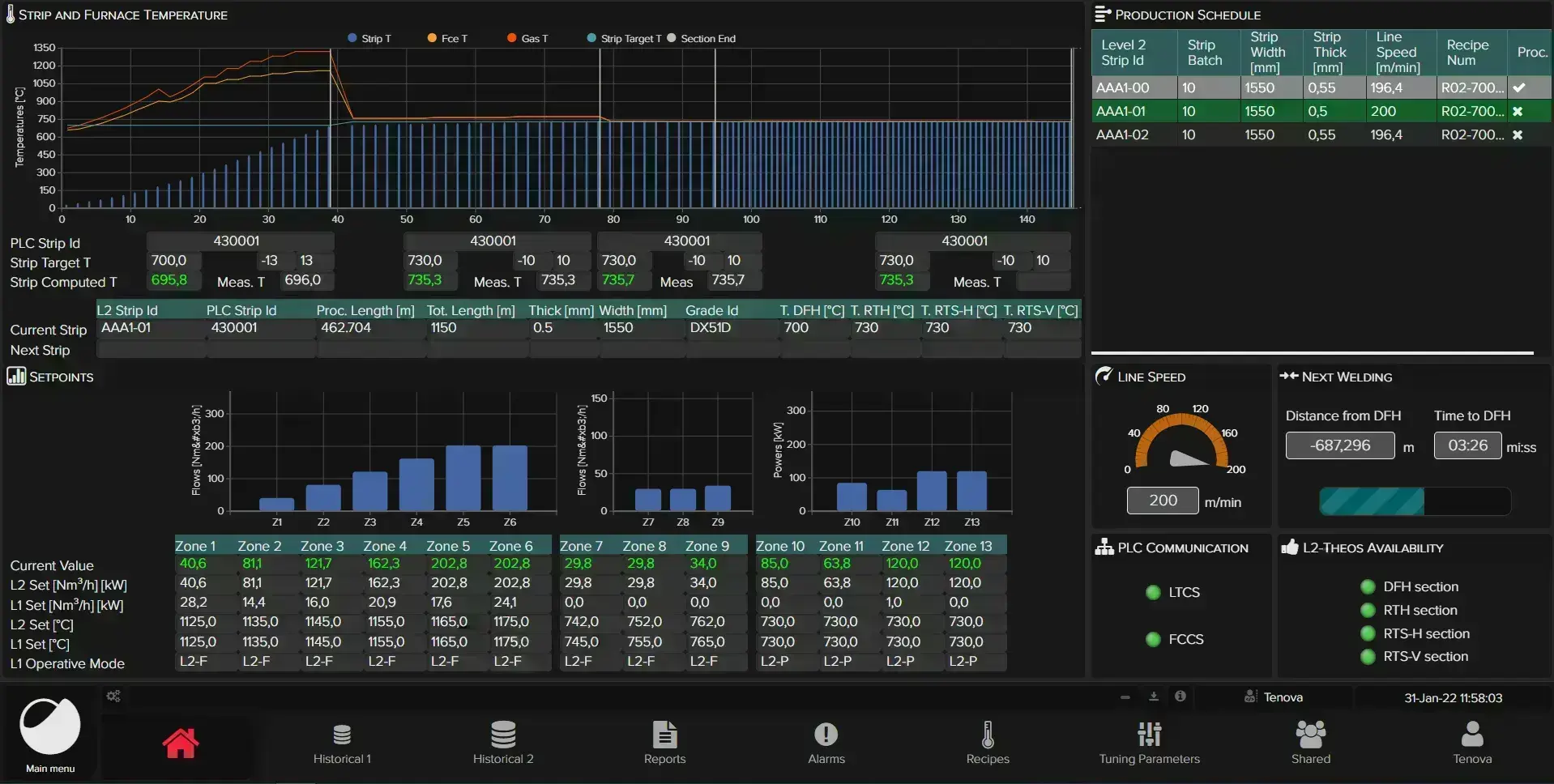Click the info icon in status bar
The width and height of the screenshot is (1554, 784).
pyautogui.click(x=1180, y=697)
